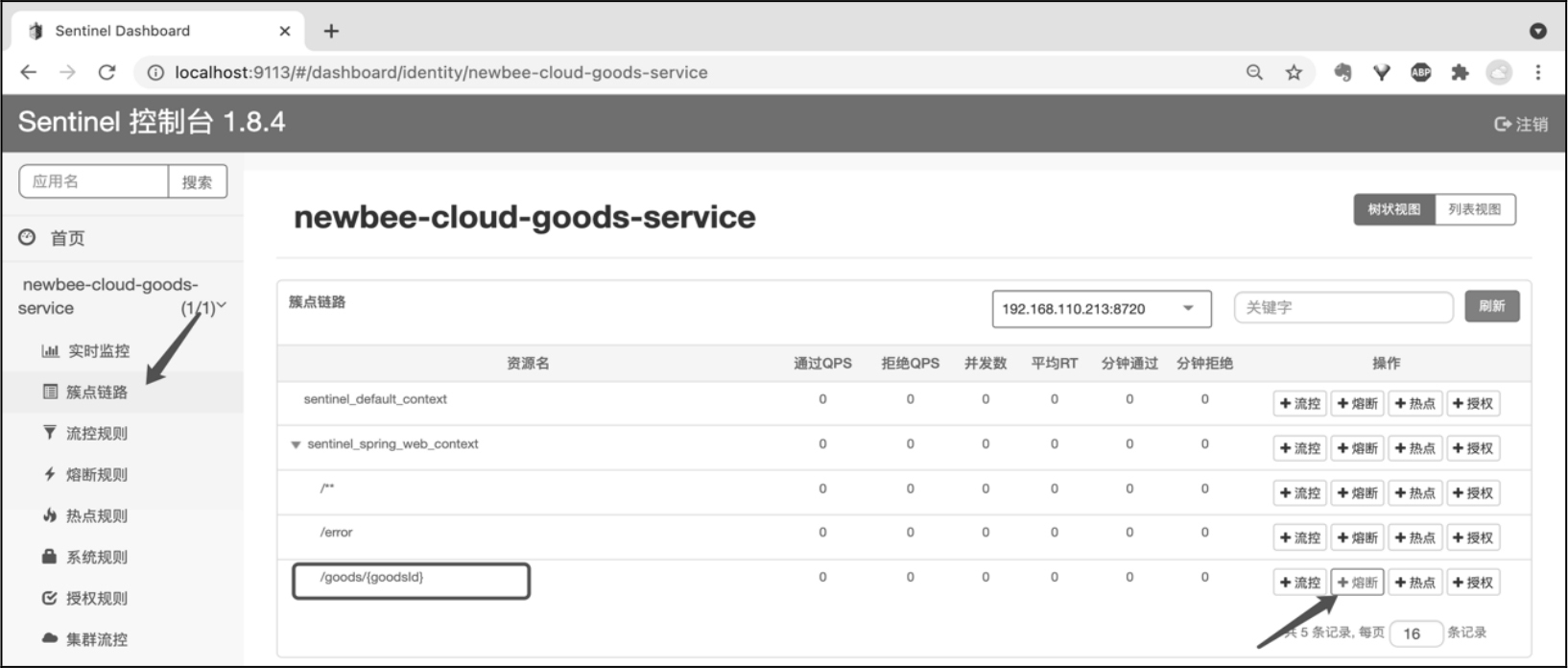Add 热点 rule for /goods/{goodsId}
Image resolution: width=1568 pixels, height=668 pixels.
[x=1414, y=583]
